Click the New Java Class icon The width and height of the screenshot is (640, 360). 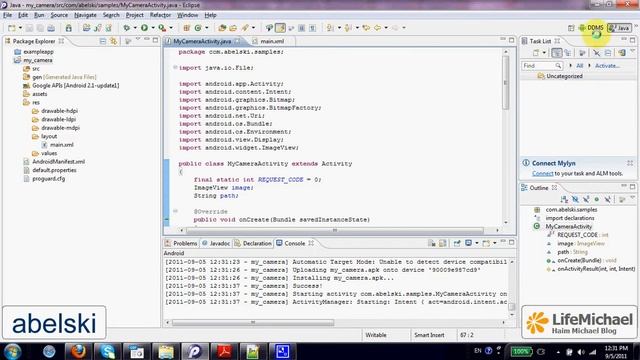pos(198,28)
